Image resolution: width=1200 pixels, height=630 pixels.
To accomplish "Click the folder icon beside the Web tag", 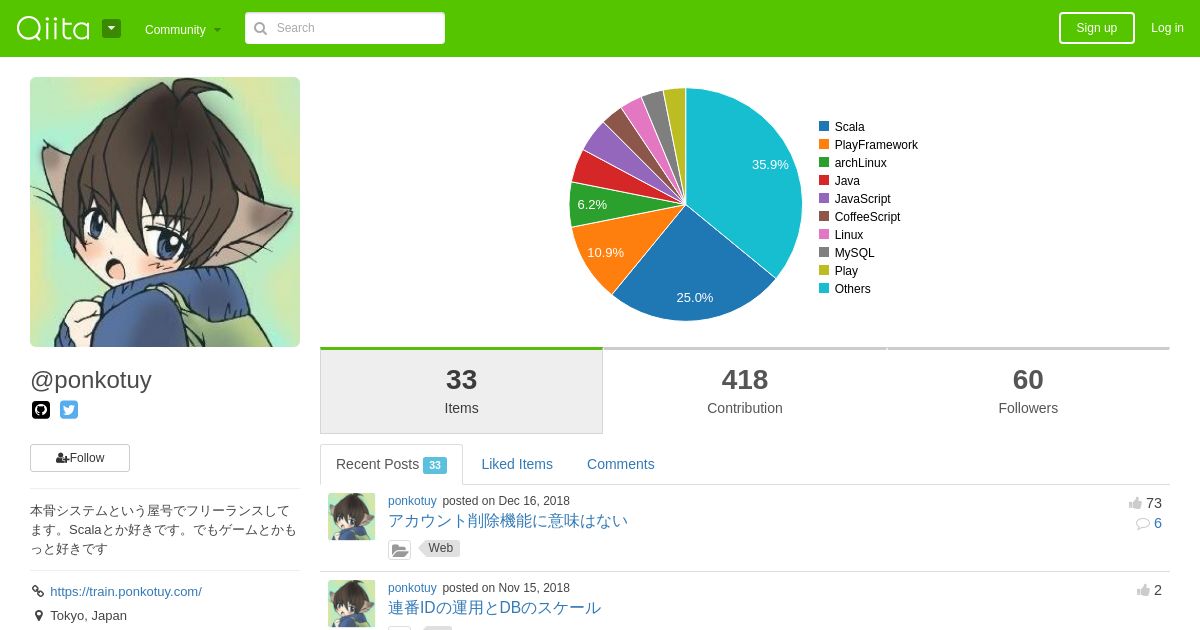I will 399,550.
